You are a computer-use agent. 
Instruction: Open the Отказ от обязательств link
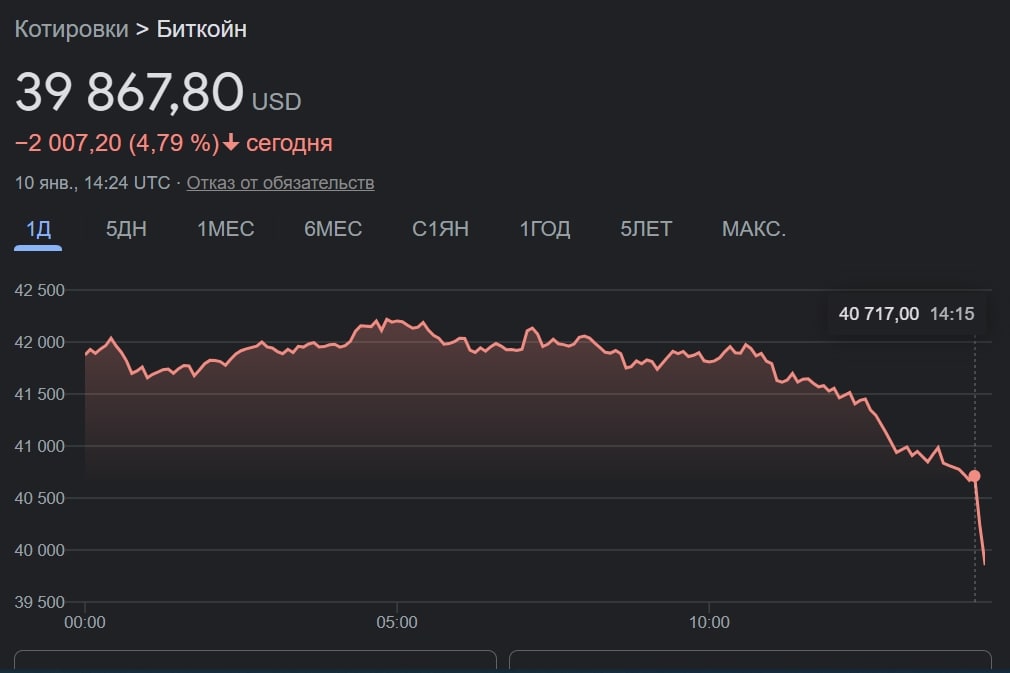pos(280,183)
